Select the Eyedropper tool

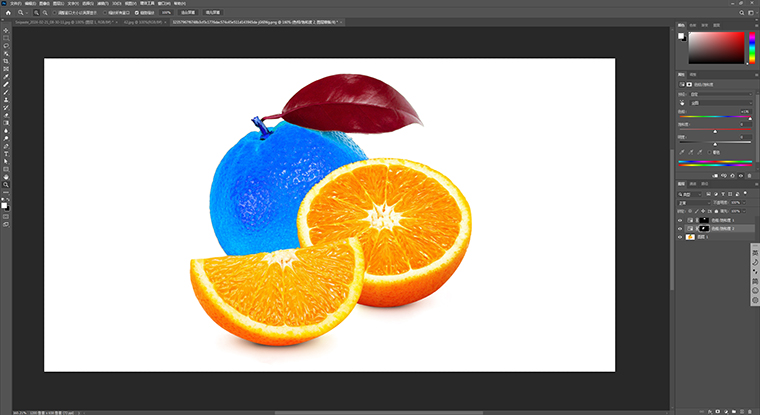6,77
